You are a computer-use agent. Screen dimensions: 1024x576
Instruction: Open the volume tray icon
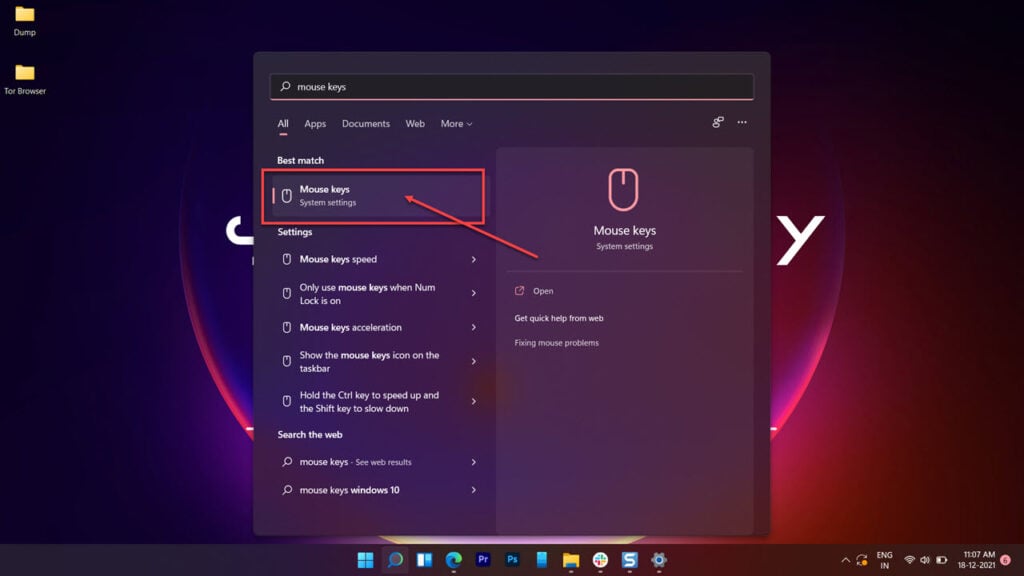click(925, 560)
